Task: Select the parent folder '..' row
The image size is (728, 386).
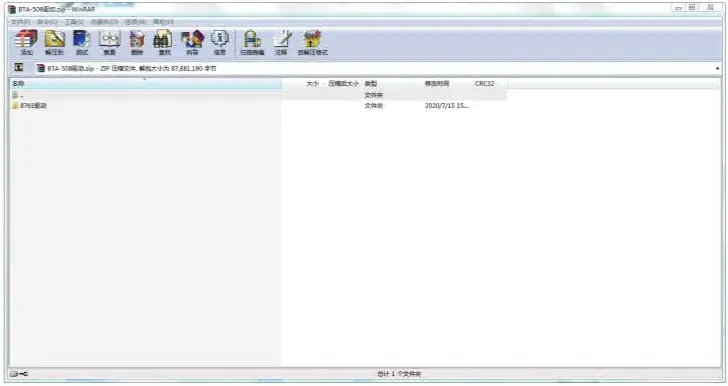Action: 258,95
